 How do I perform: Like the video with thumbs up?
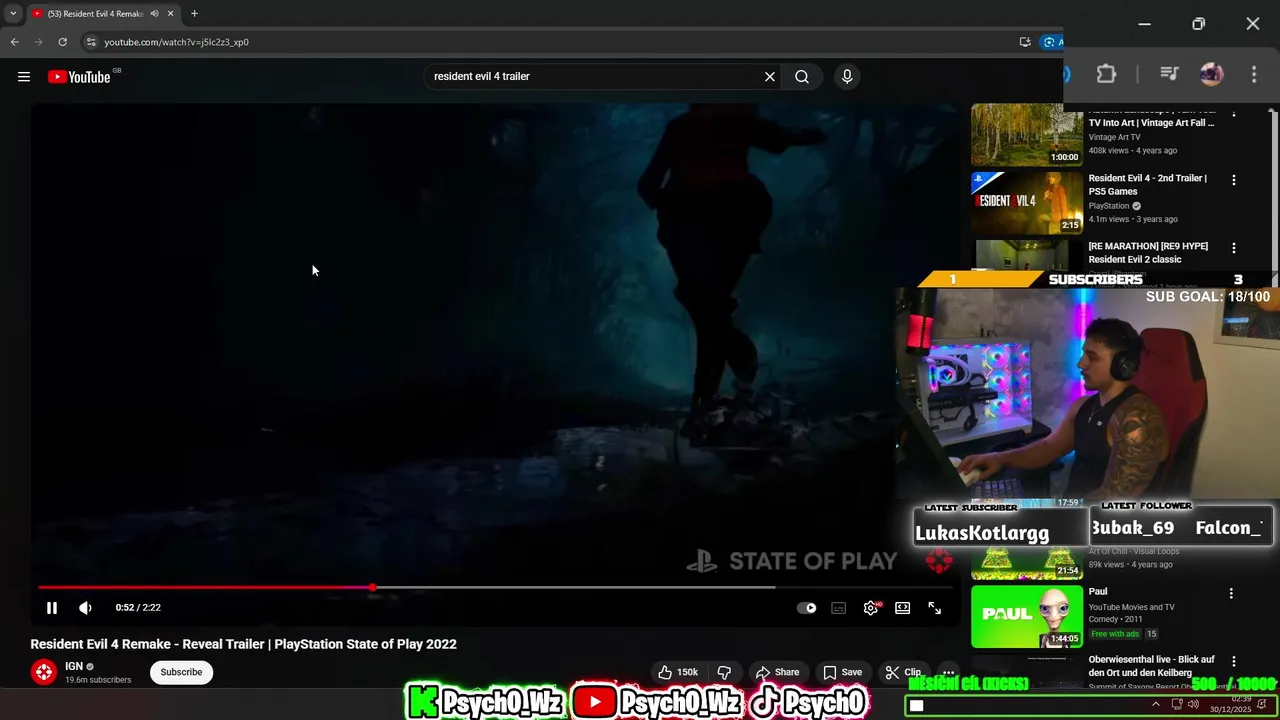677,672
